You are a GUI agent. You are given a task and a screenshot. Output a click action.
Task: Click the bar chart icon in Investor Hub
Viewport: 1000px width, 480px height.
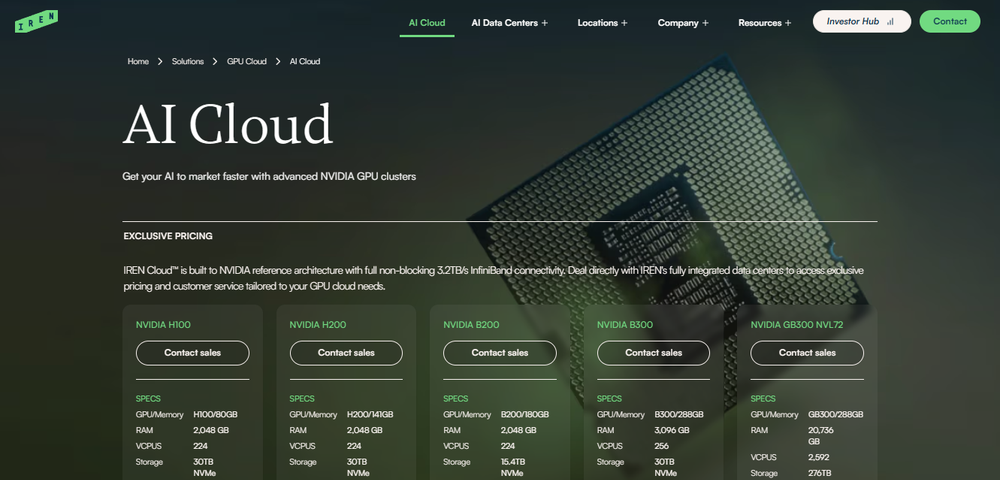890,22
